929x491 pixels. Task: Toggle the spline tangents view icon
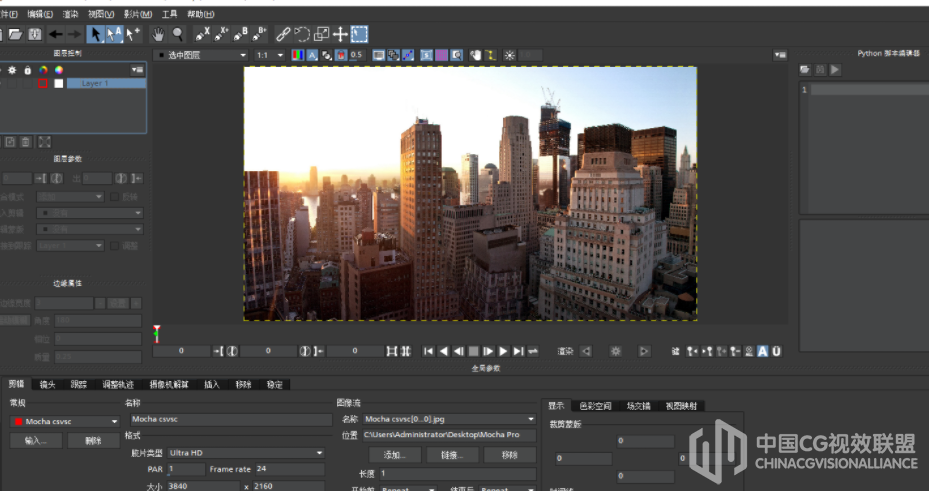pos(408,55)
